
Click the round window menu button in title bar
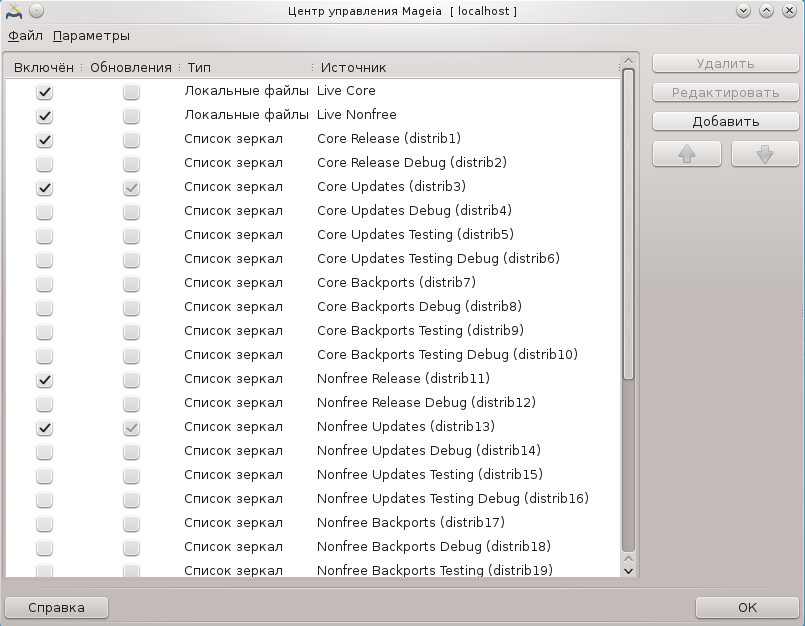tap(36, 11)
